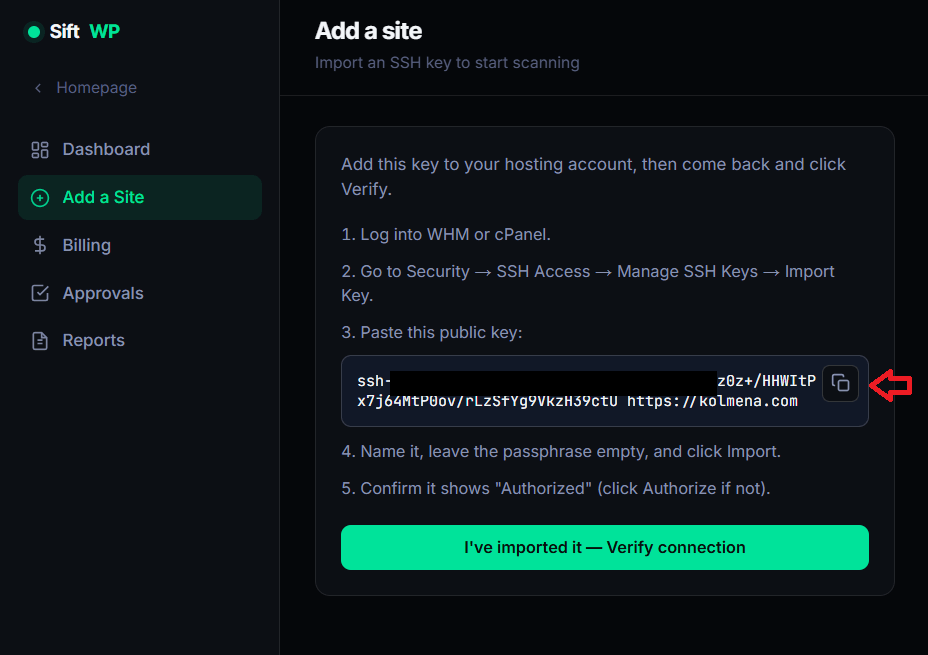Screen dimensions: 928x655
Task: Click the Reports document icon
Action: coord(40,341)
